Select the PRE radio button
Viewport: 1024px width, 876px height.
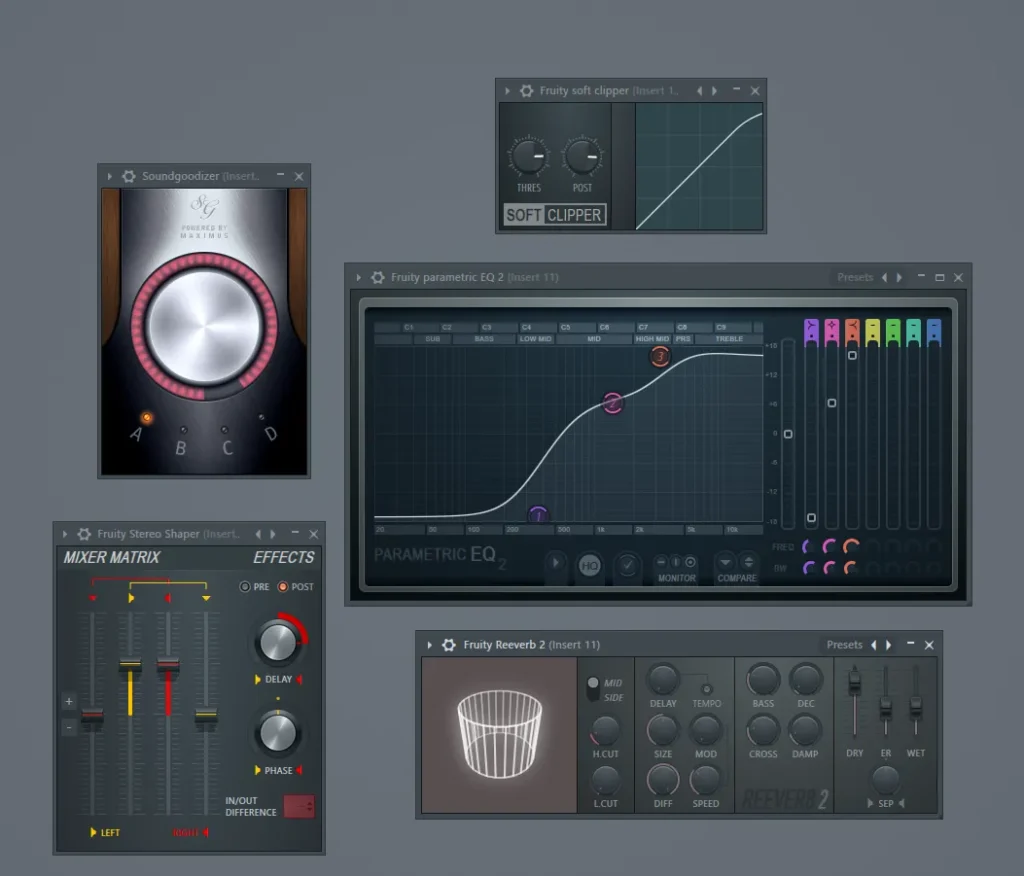(245, 587)
